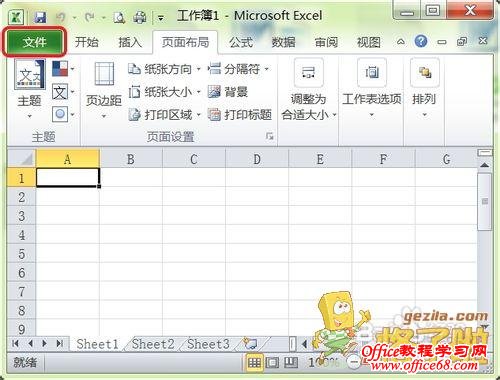Screen dimensions: 500x380
Task: Select row 5 header
Action: point(21,254)
